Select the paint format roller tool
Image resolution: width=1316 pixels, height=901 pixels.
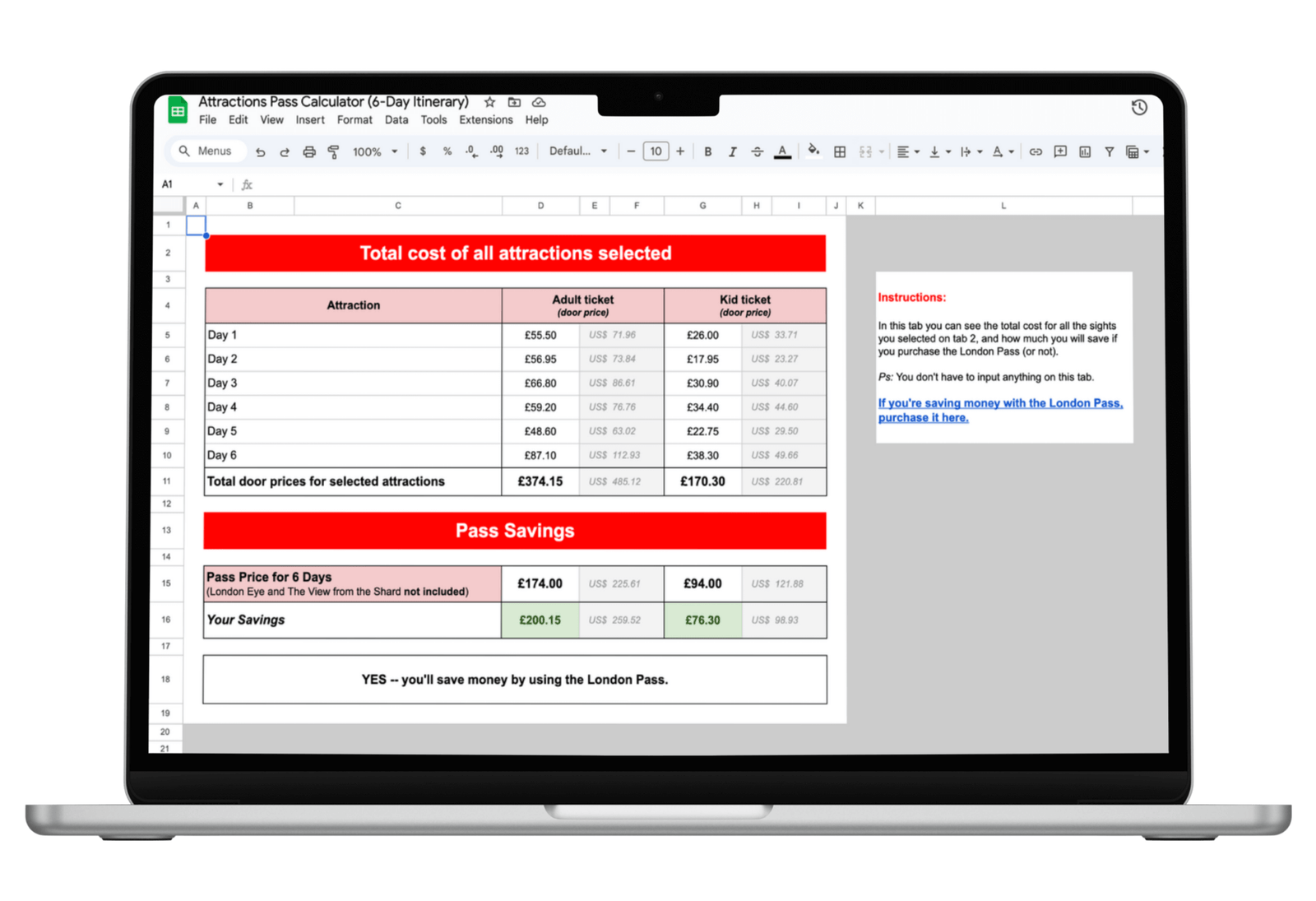pos(333,152)
